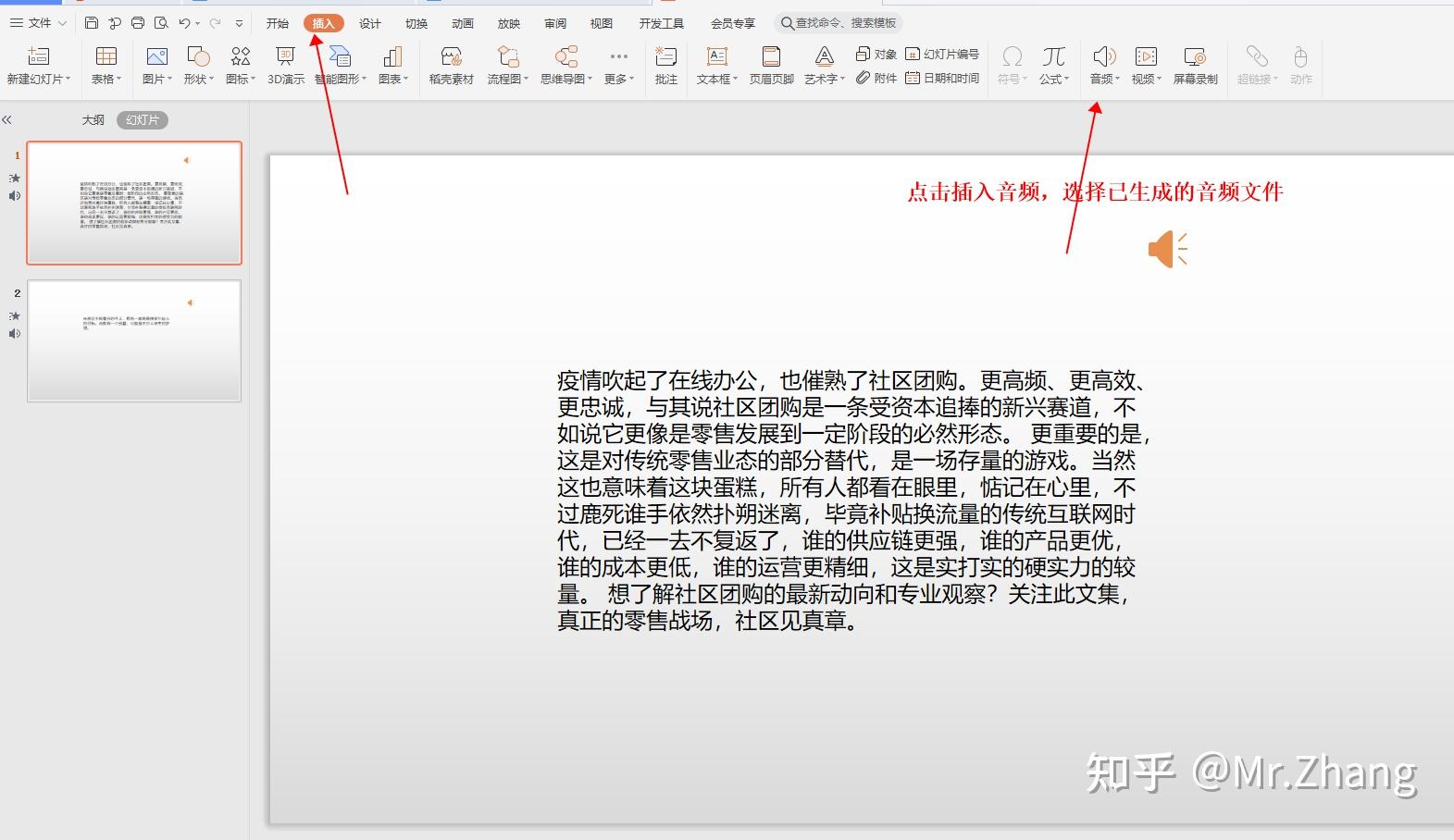Click the 图标 icons library button

[241, 56]
